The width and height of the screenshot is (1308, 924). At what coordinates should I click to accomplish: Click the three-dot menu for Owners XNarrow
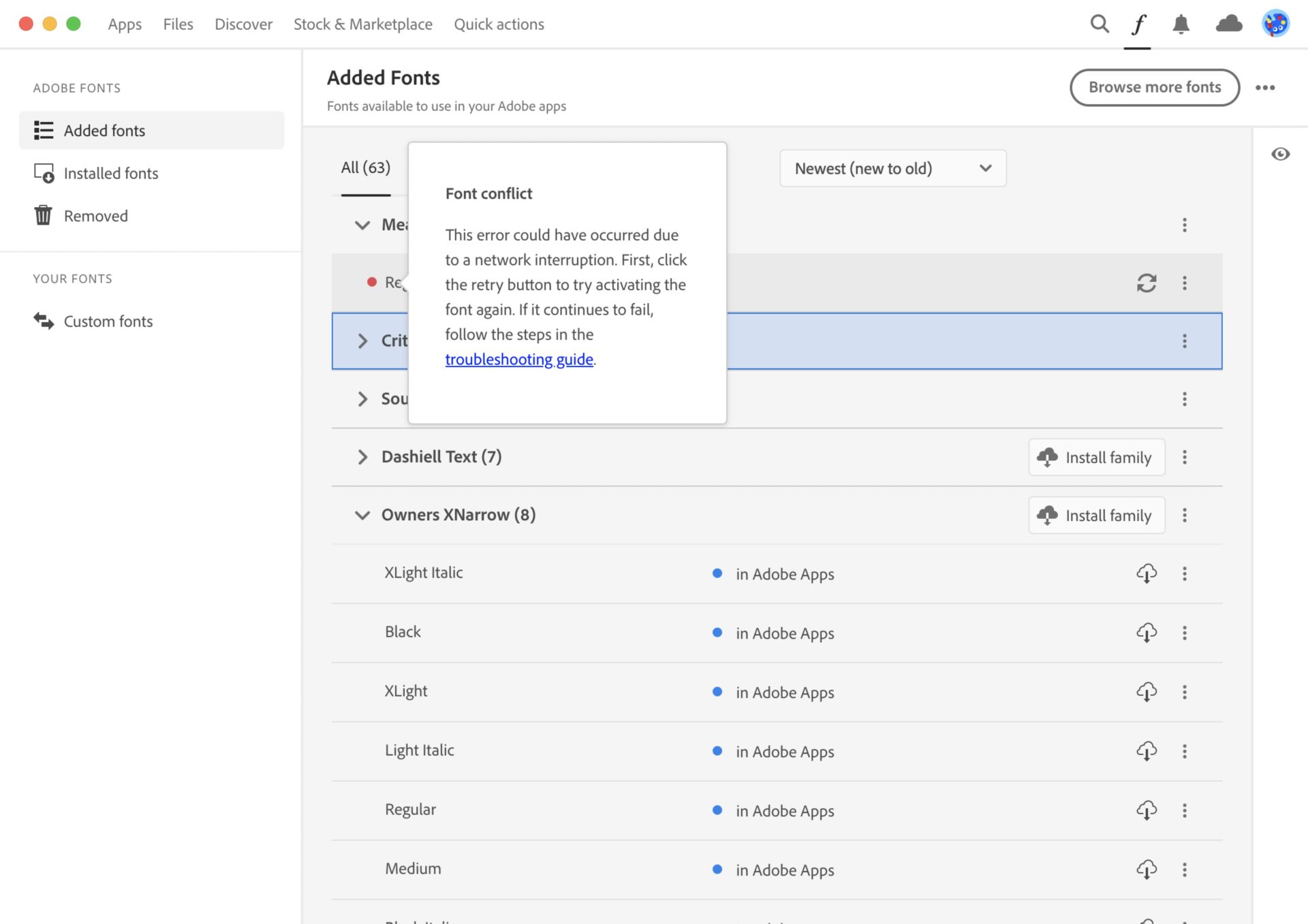coord(1183,515)
